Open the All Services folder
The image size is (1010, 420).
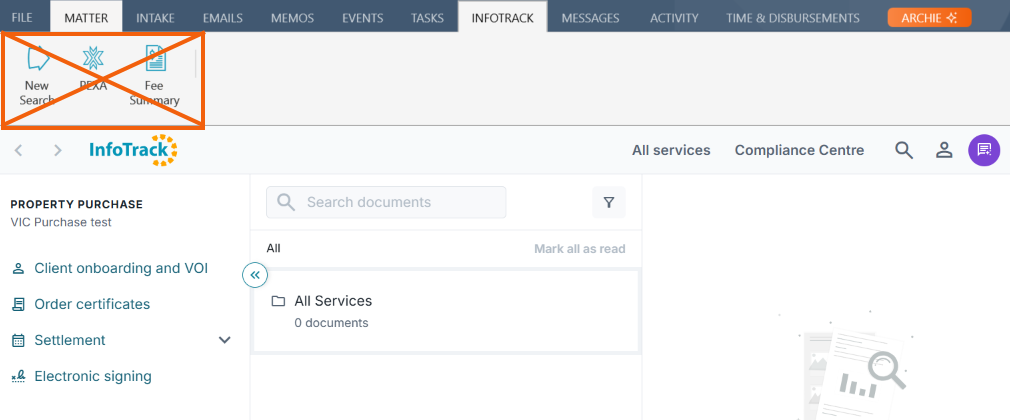click(x=447, y=311)
